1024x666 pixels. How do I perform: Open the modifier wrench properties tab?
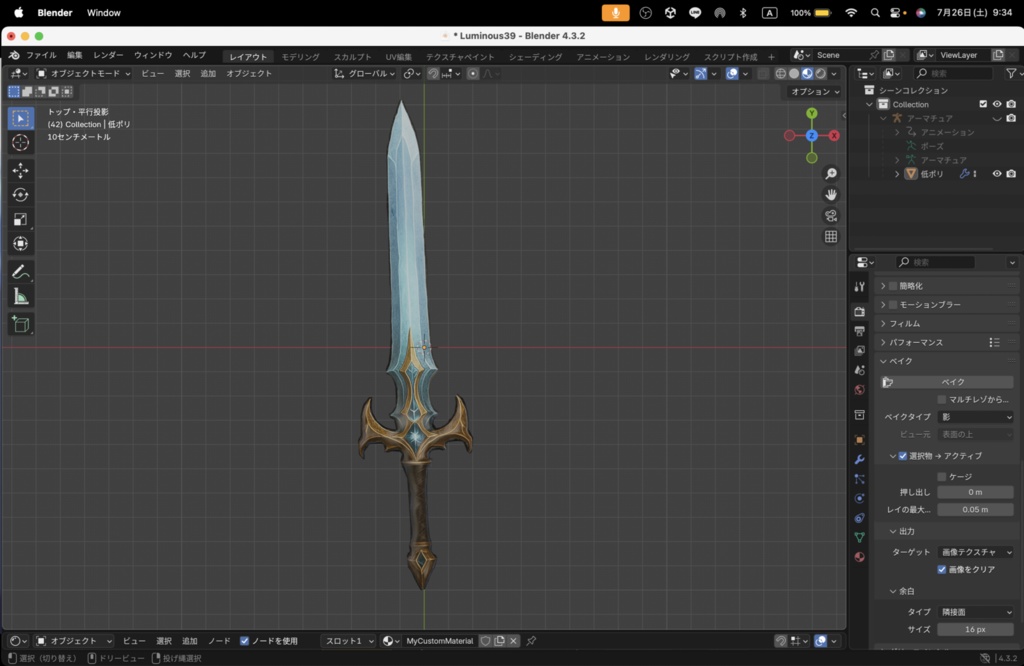point(860,459)
